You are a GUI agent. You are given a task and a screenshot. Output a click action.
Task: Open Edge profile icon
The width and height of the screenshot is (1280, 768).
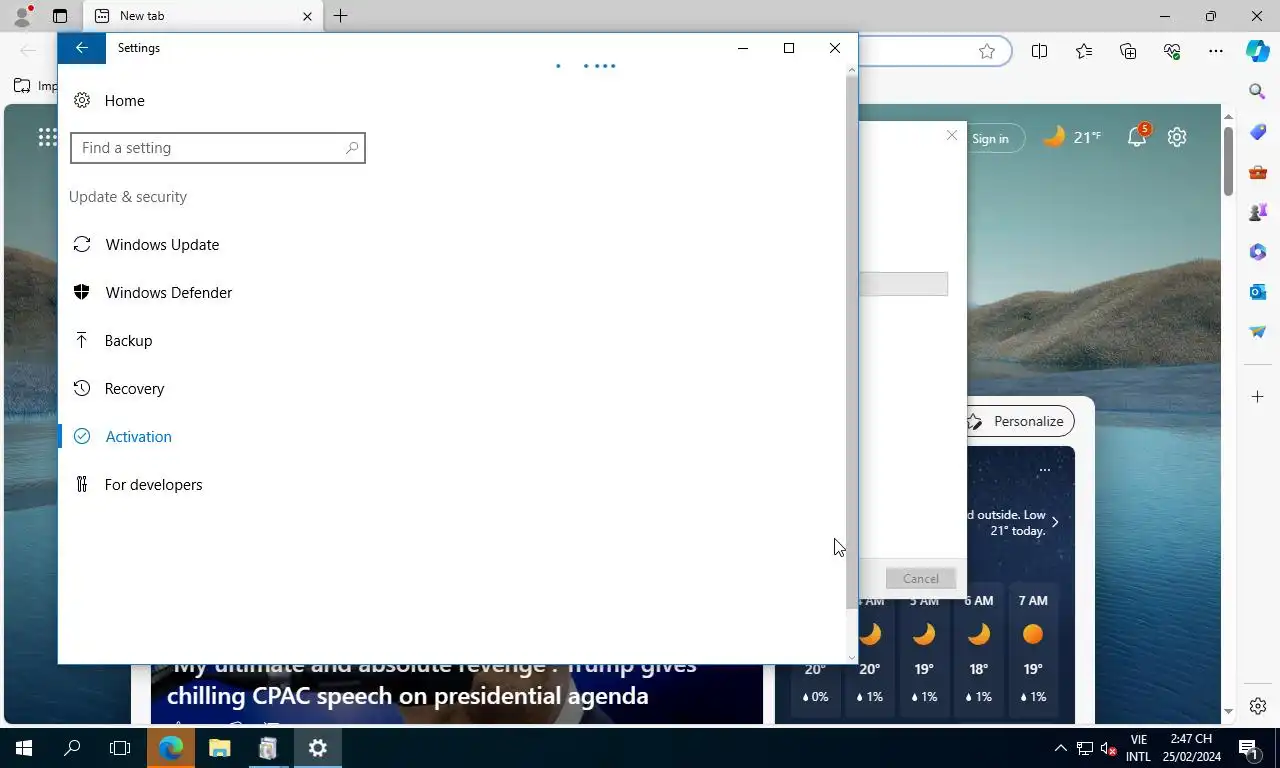[22, 16]
